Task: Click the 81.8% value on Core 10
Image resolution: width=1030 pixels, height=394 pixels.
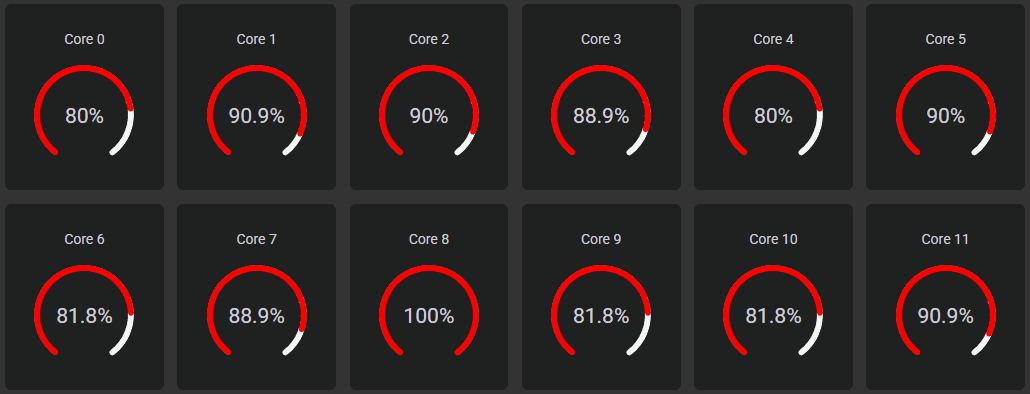Action: (x=773, y=317)
